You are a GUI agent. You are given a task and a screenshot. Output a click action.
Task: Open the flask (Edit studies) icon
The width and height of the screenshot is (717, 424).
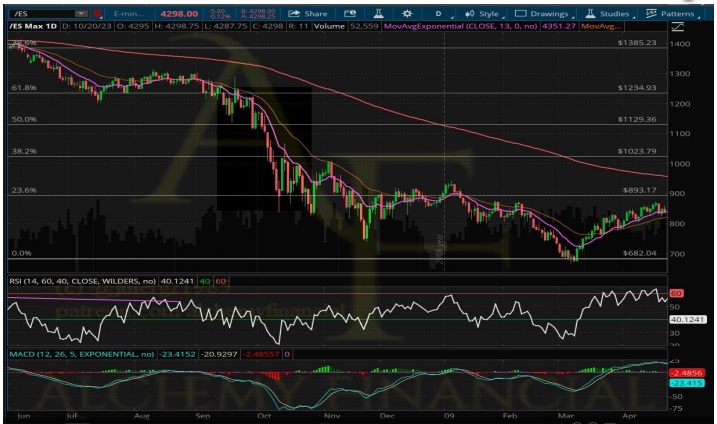379,14
